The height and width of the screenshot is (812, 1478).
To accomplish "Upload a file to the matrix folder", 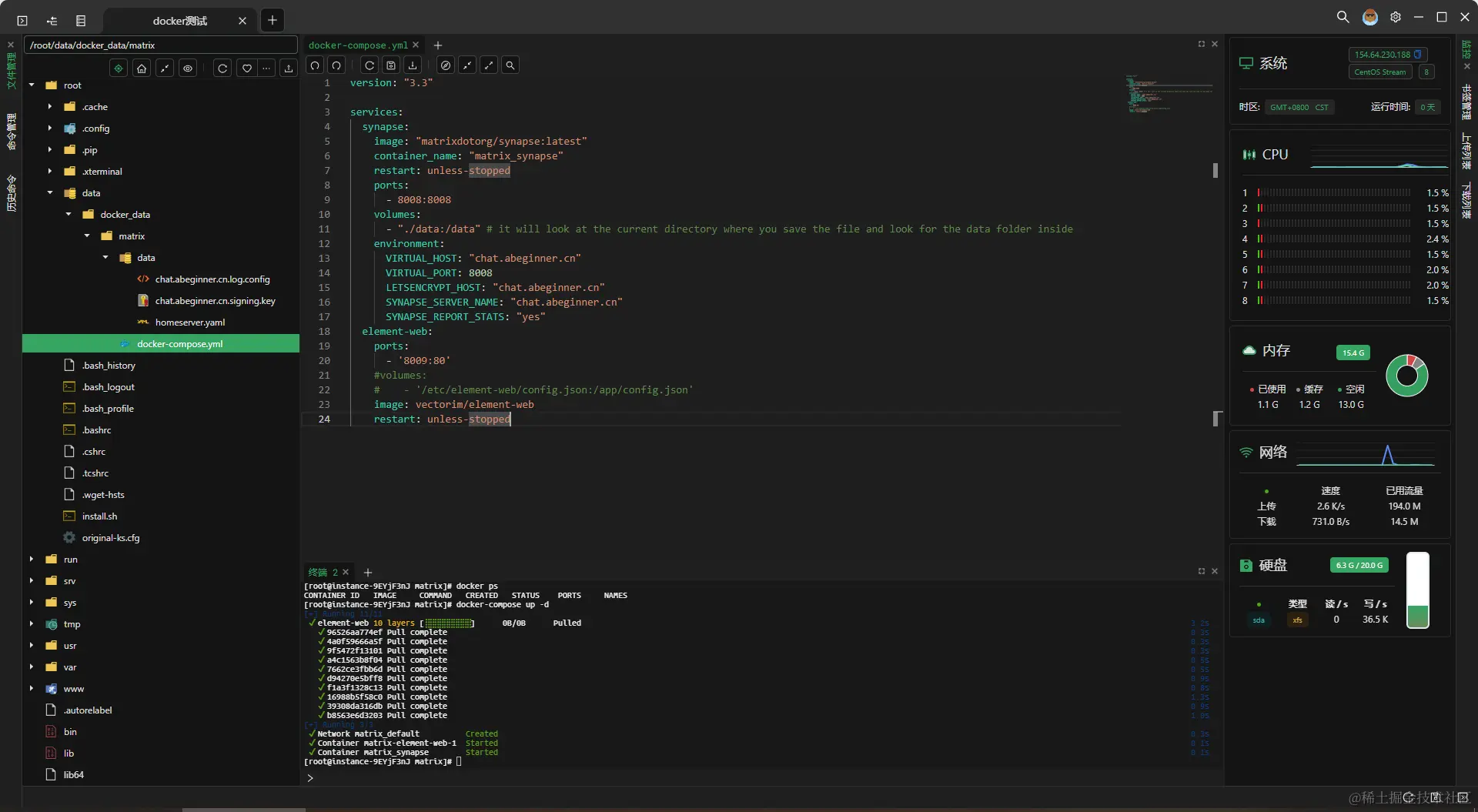I will (x=288, y=68).
